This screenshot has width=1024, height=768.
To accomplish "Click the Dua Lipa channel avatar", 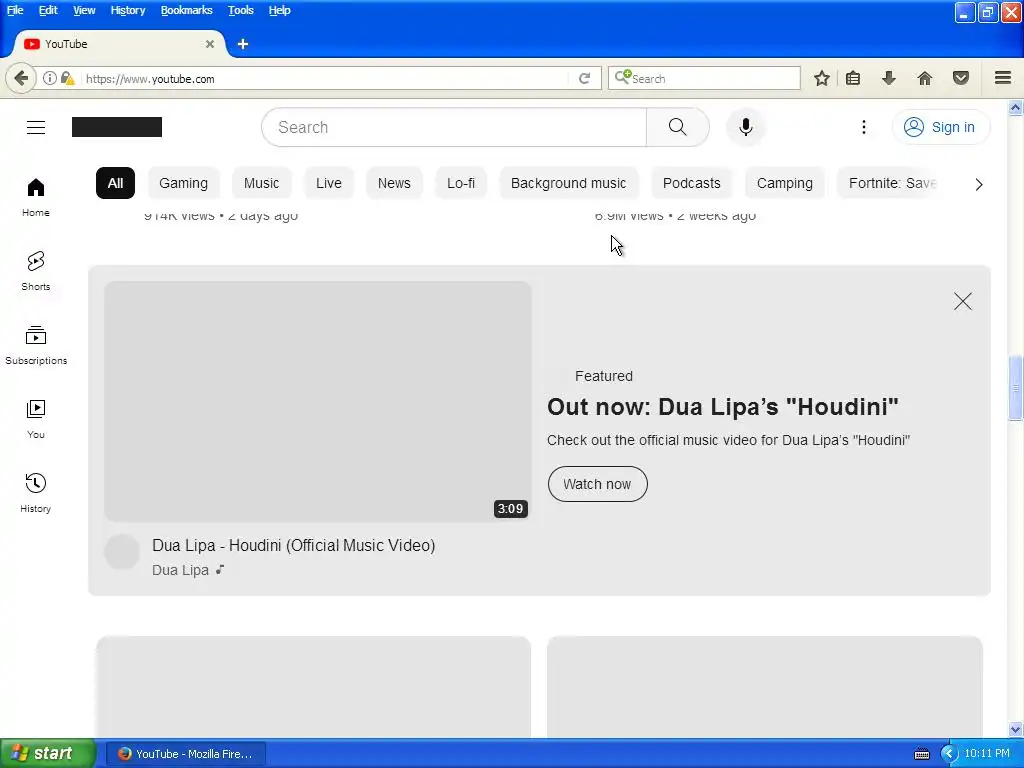I will 121,552.
